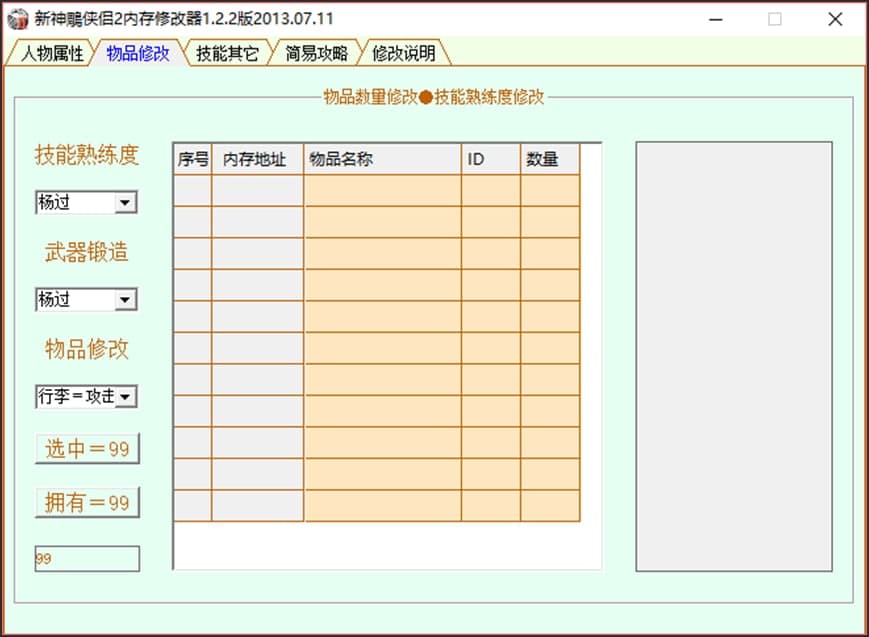Click the input field containing 99

[x=86, y=559]
